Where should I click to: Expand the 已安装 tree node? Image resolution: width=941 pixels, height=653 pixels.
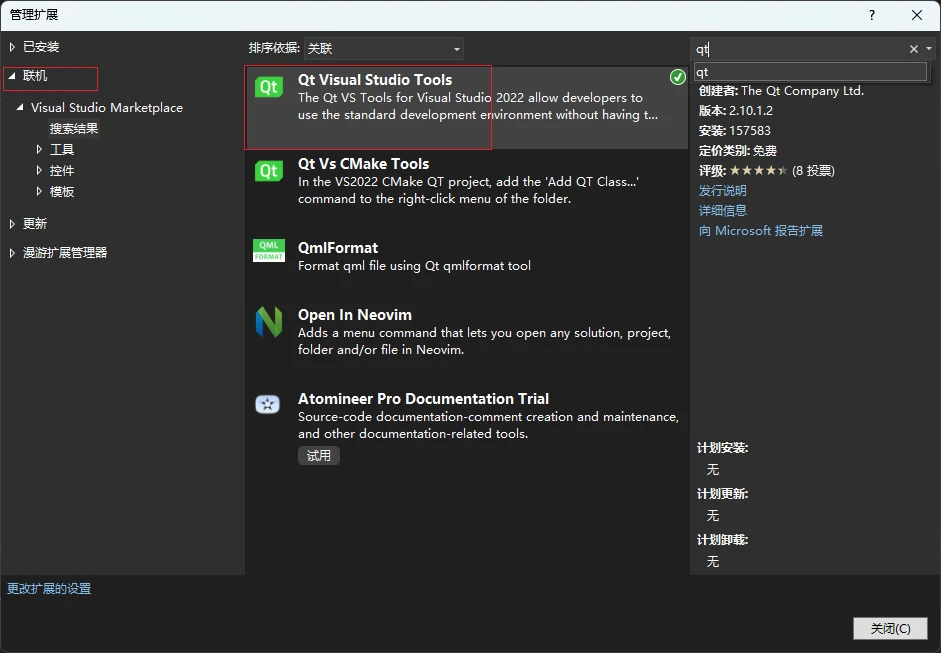(12, 47)
